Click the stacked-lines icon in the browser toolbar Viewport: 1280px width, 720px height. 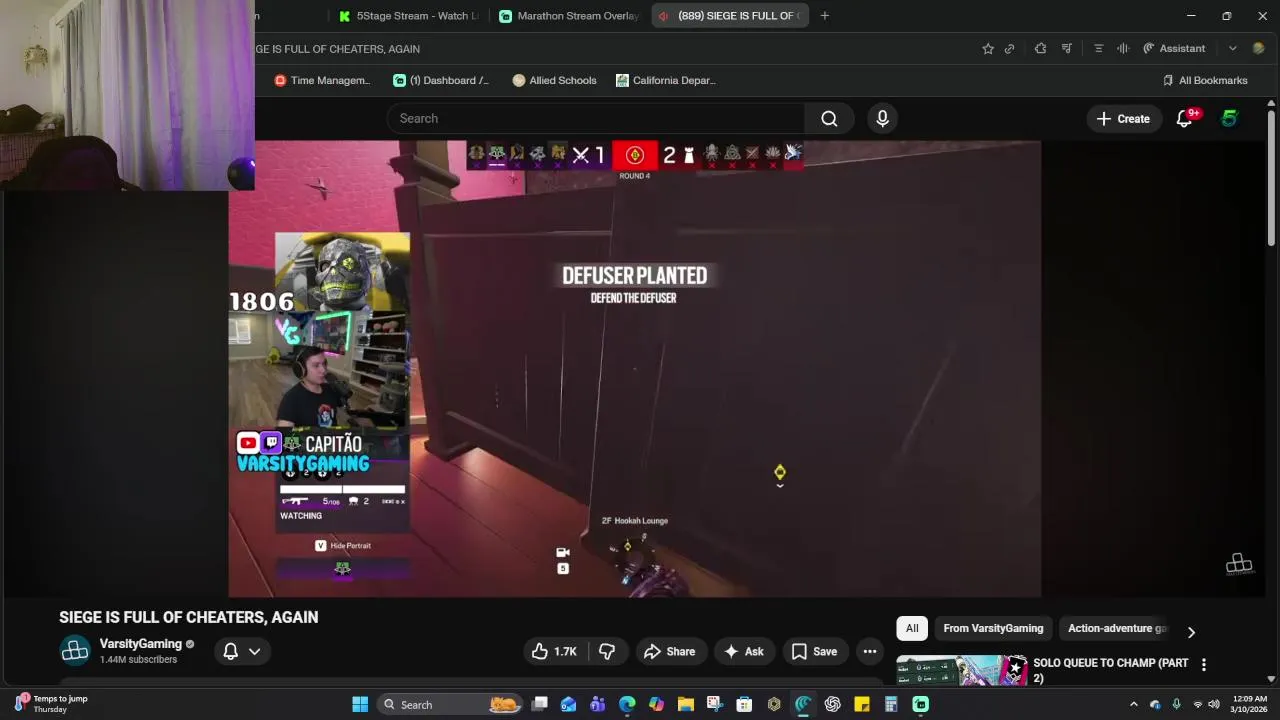click(1098, 48)
